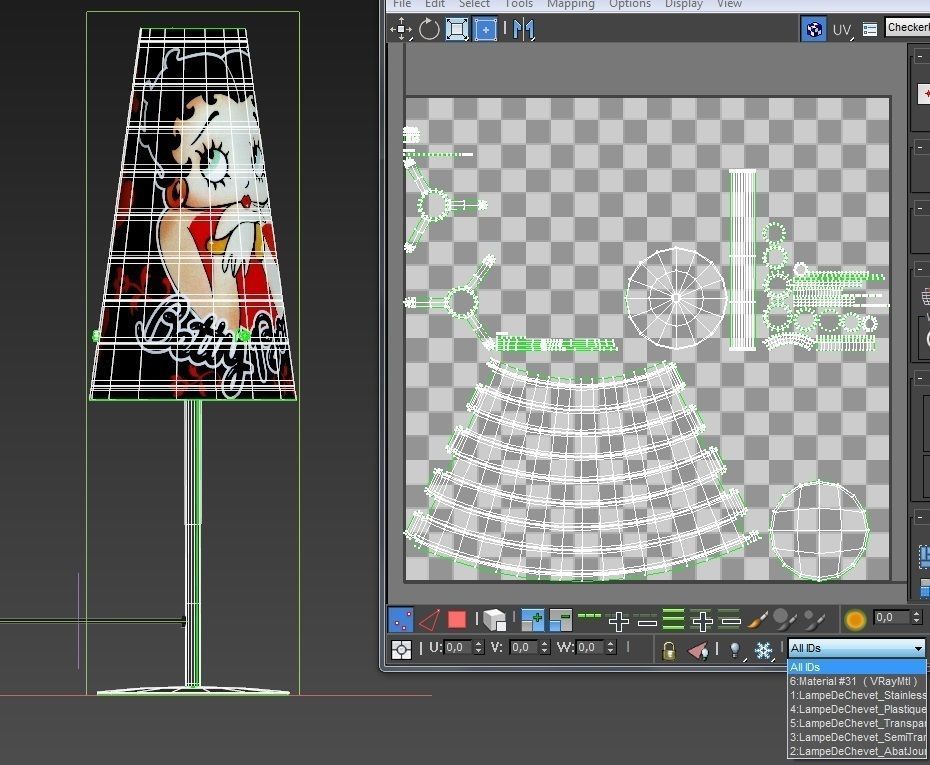Toggle Absolute/Relative coordinate entry icon
This screenshot has height=765, width=930.
click(x=402, y=650)
